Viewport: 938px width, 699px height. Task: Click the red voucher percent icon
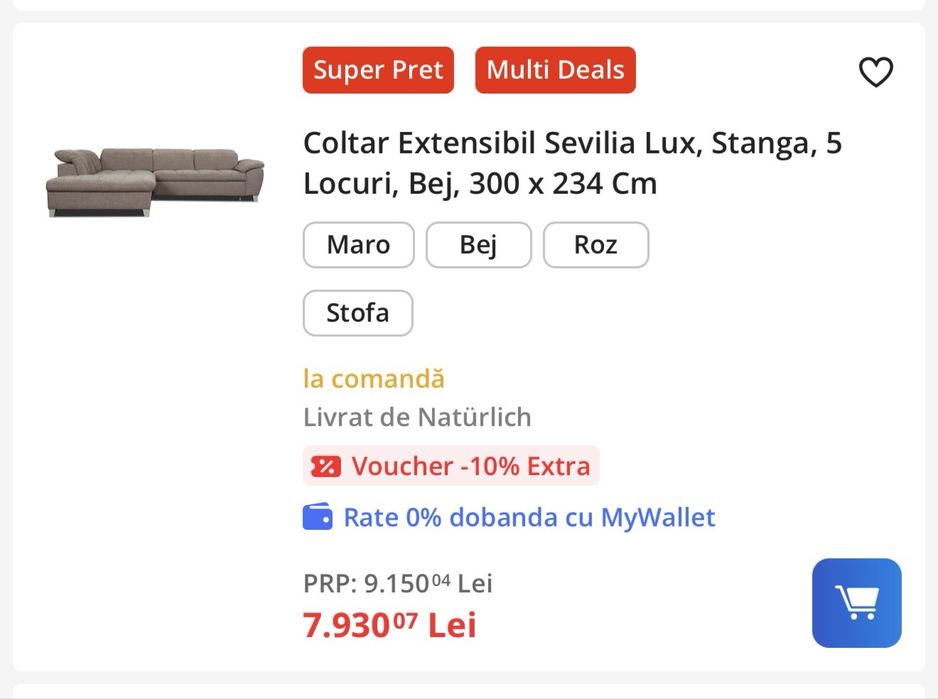(x=325, y=466)
